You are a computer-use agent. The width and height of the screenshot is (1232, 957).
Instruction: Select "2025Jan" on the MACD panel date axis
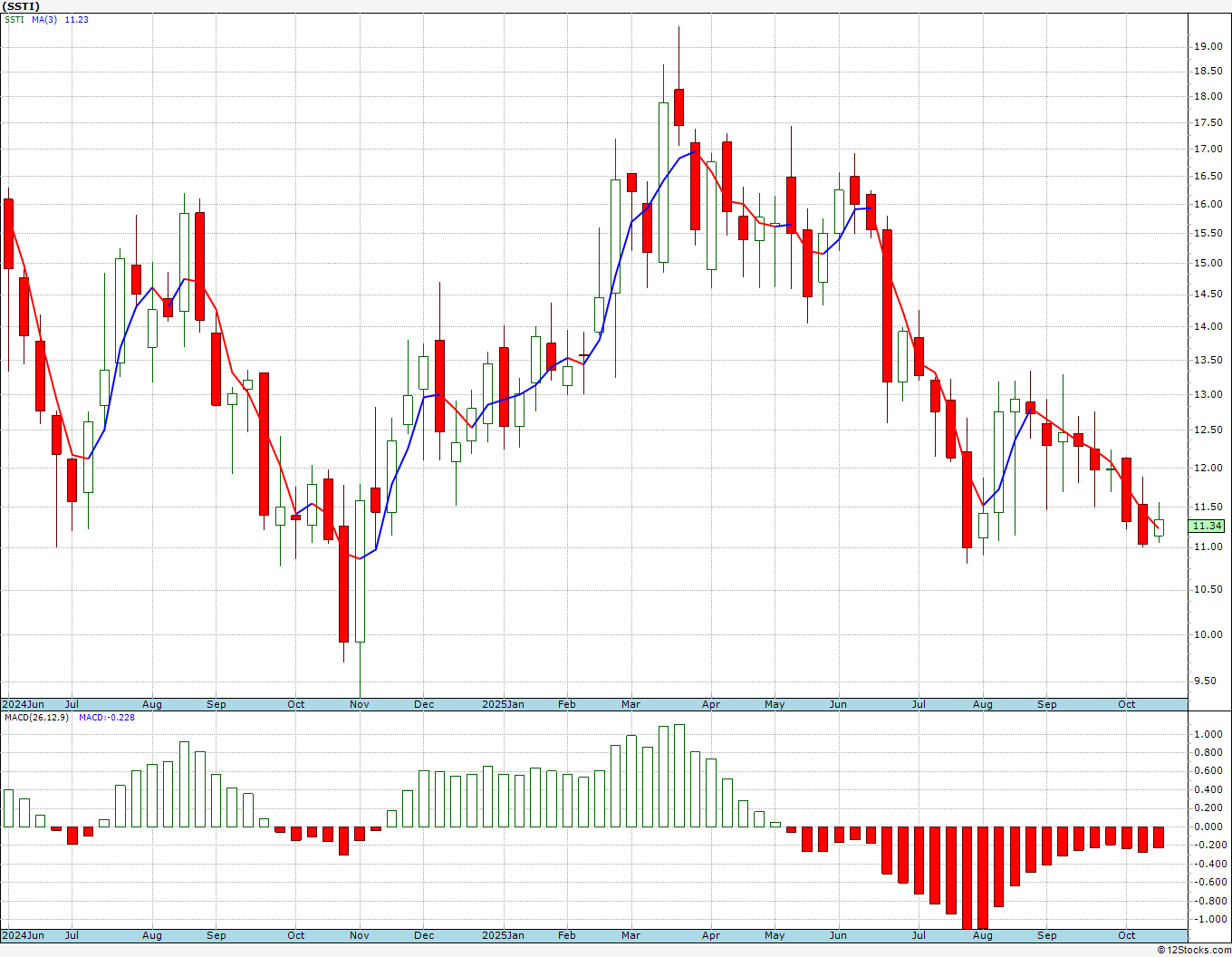[503, 935]
